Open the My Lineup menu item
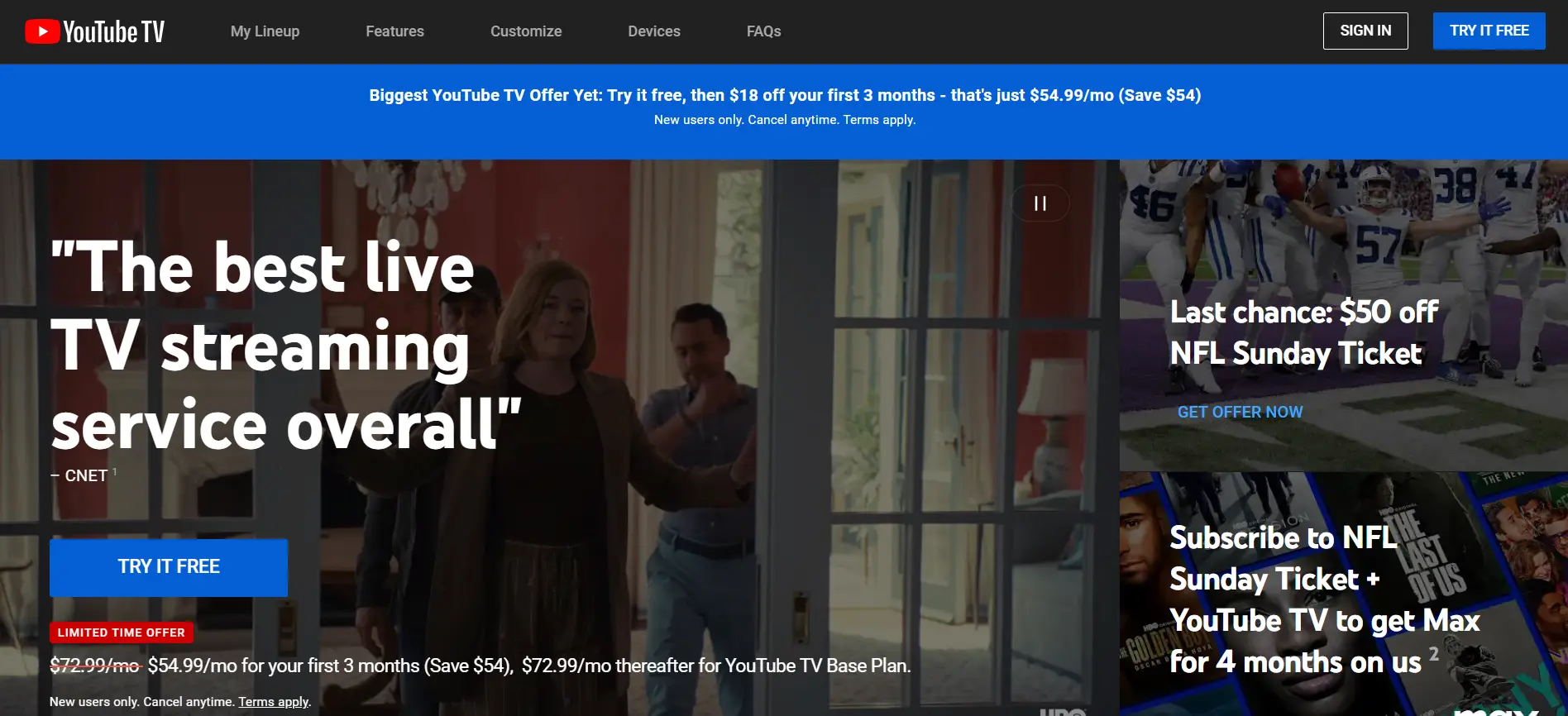The height and width of the screenshot is (716, 1568). click(x=265, y=31)
